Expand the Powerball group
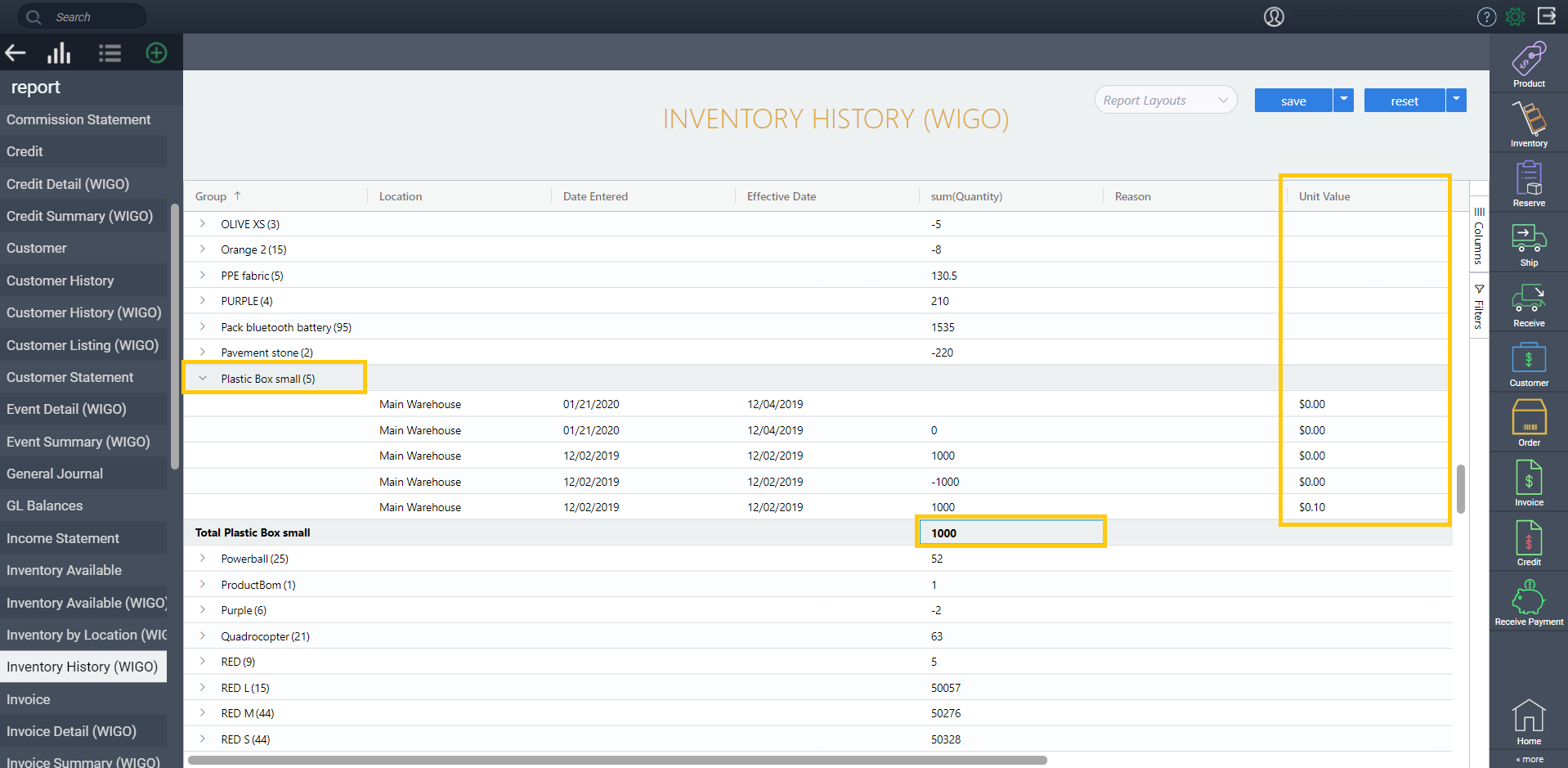The height and width of the screenshot is (768, 1568). (203, 559)
